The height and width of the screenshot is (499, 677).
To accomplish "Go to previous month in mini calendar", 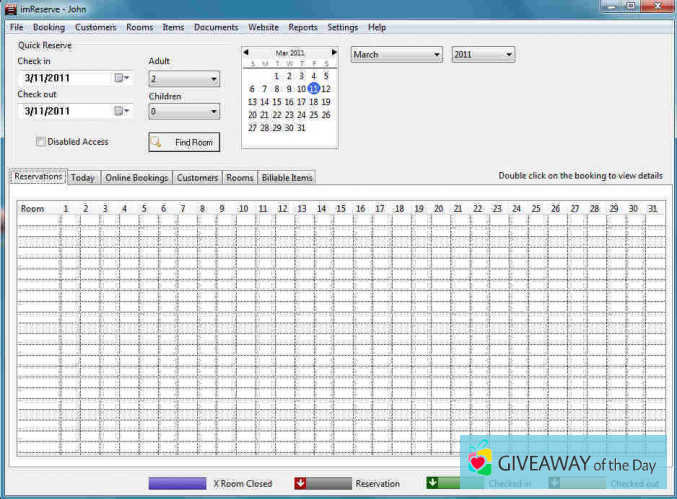I will 247,53.
